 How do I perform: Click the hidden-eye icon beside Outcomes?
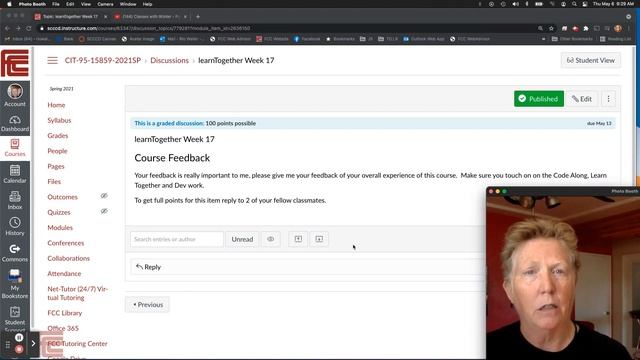tap(104, 196)
